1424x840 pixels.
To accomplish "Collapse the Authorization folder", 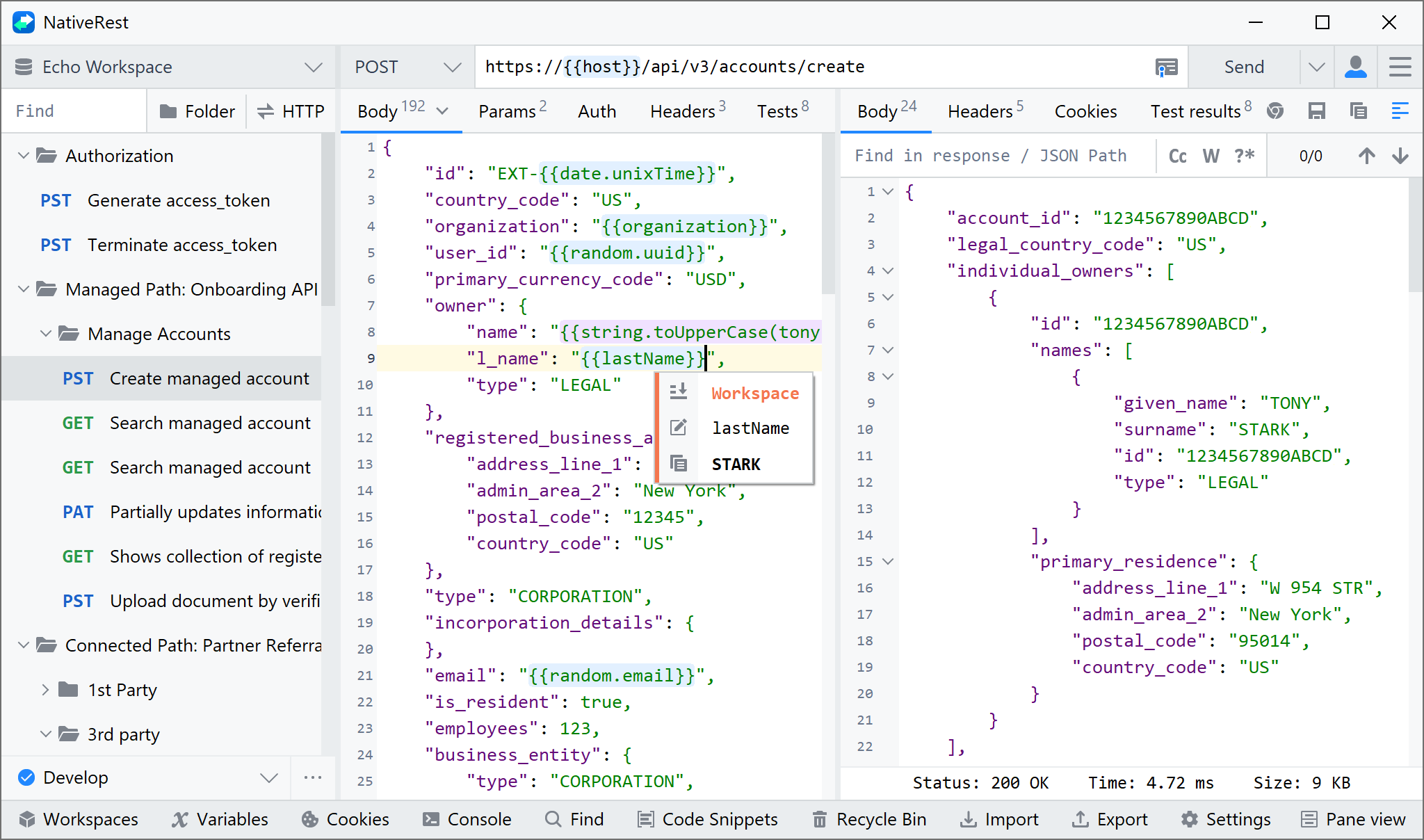I will click(24, 156).
